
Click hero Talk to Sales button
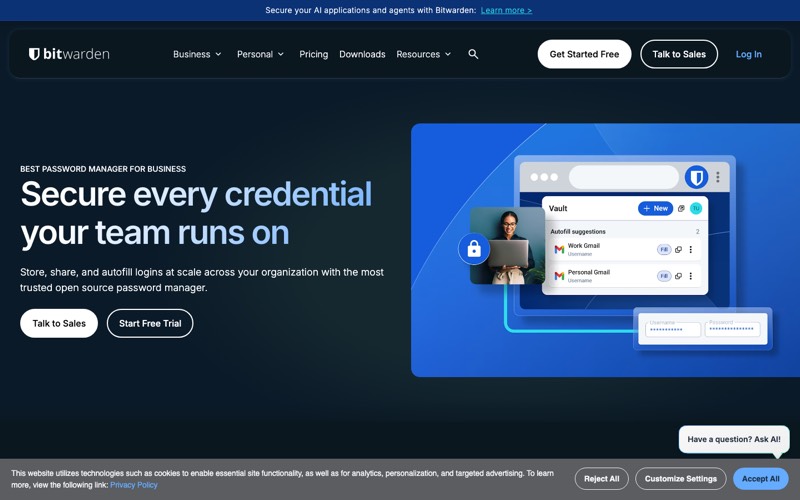59,323
